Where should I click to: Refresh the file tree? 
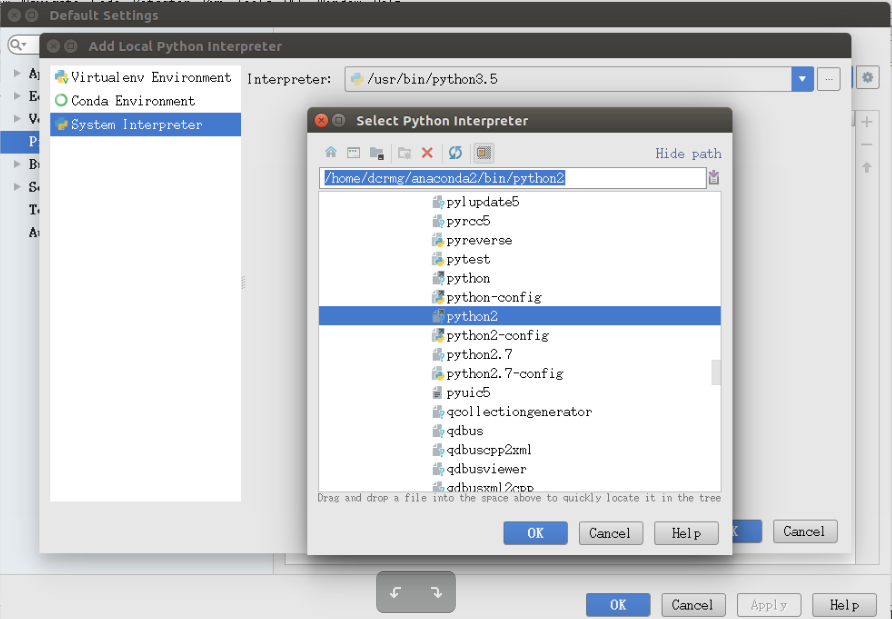[x=455, y=152]
